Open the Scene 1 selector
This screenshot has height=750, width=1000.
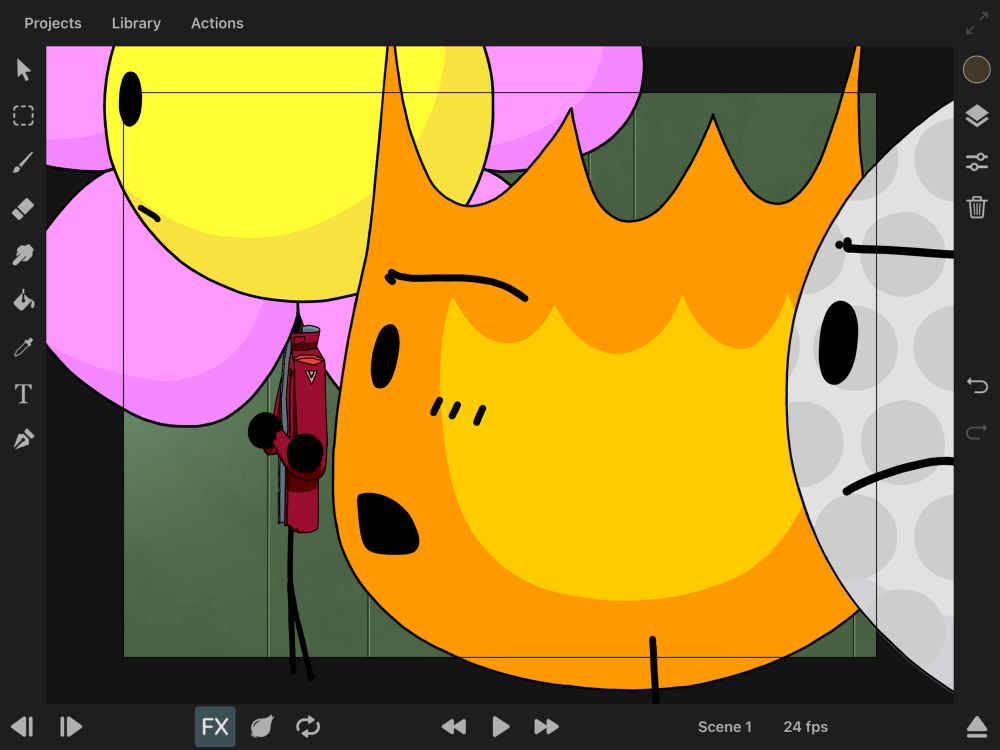[724, 727]
